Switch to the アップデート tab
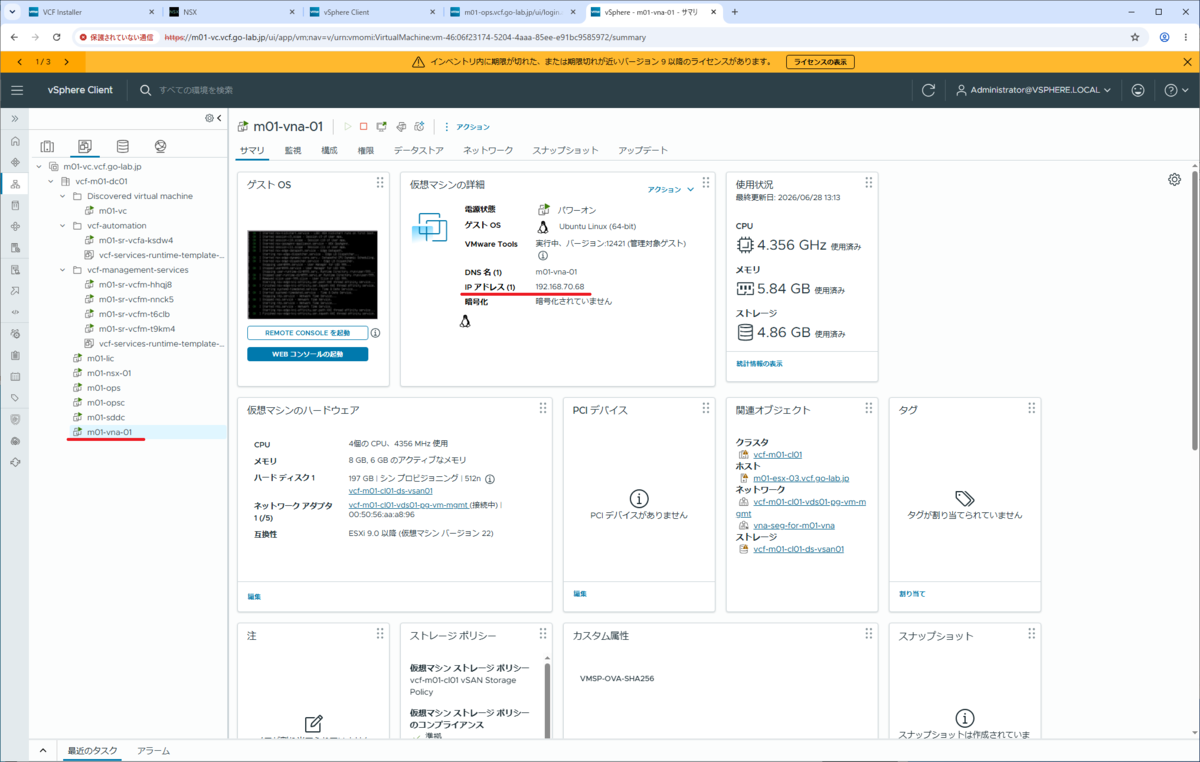This screenshot has height=762, width=1200. (x=643, y=150)
